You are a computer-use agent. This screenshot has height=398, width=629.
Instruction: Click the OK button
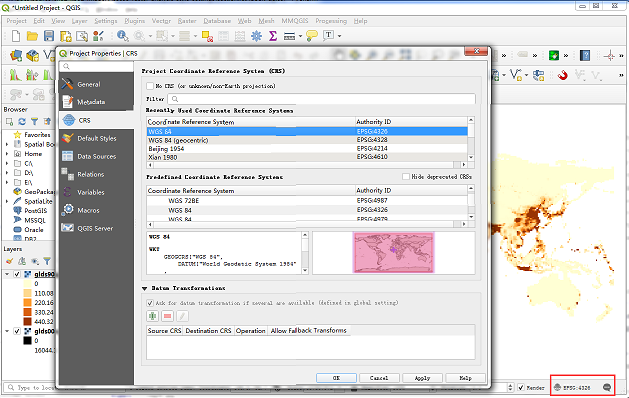[x=336, y=378]
